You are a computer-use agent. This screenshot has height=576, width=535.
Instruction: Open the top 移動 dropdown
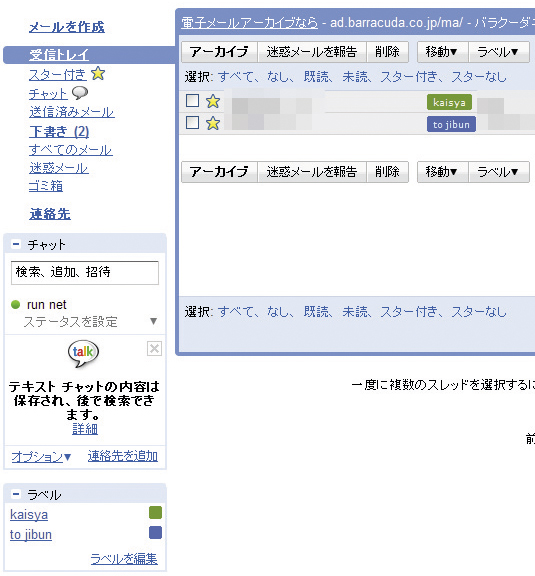coord(442,52)
